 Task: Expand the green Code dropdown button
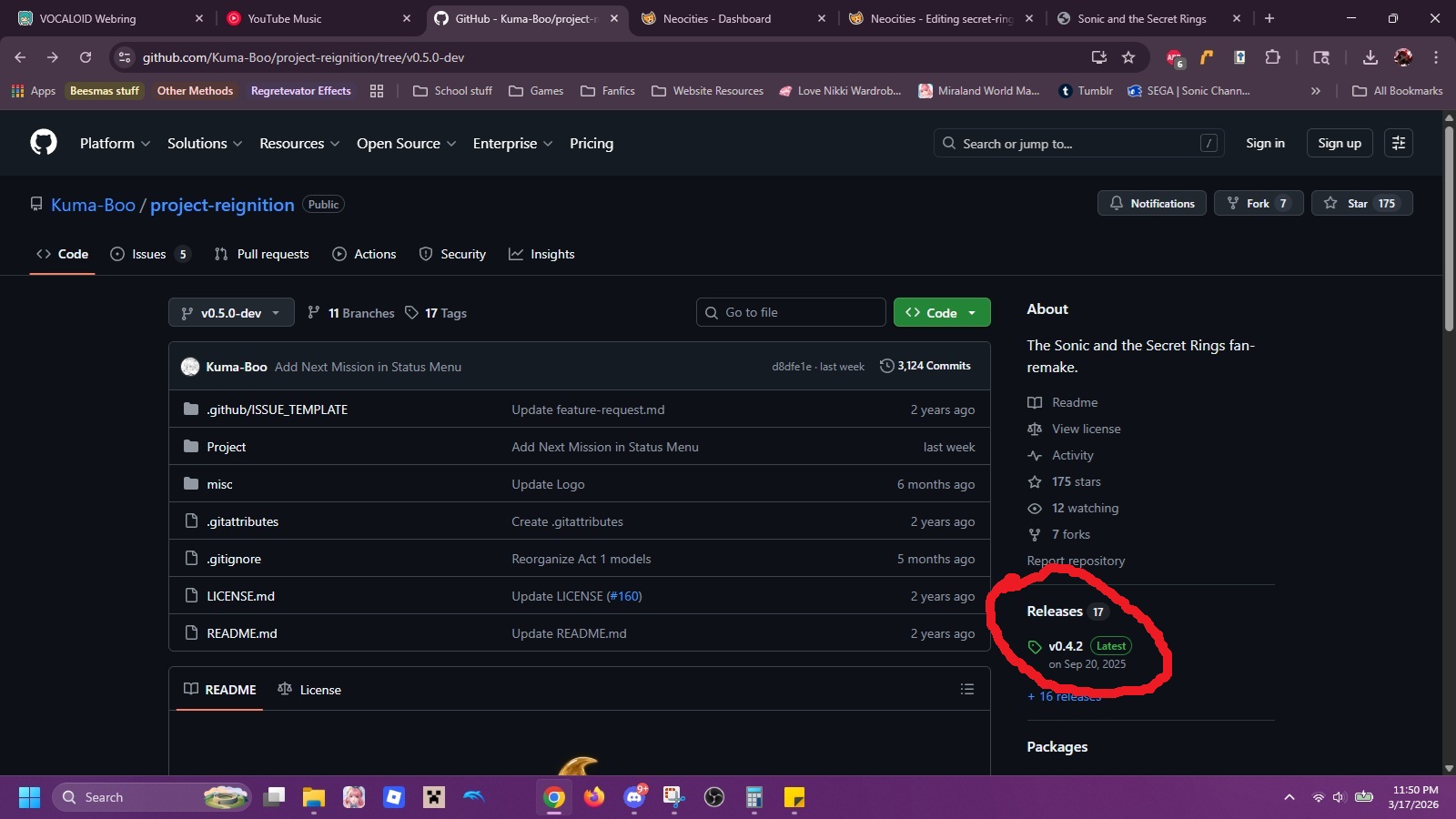tap(942, 312)
